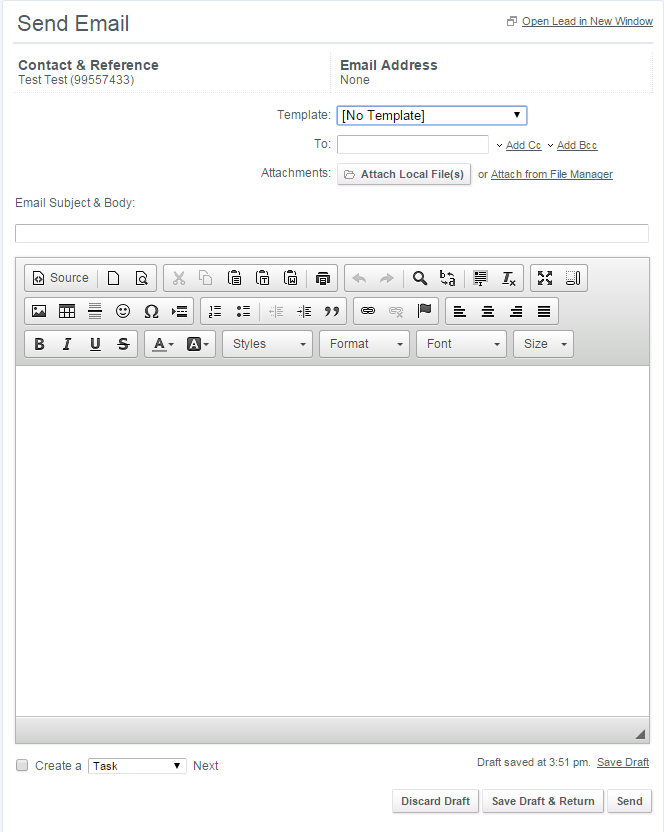Click the Paste icon
Image resolution: width=664 pixels, height=832 pixels.
pyautogui.click(x=234, y=278)
